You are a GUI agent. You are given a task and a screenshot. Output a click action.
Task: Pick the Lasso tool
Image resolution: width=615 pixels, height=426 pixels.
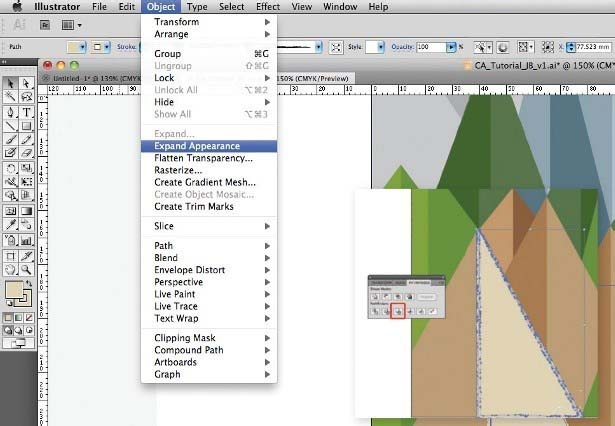(x=26, y=96)
